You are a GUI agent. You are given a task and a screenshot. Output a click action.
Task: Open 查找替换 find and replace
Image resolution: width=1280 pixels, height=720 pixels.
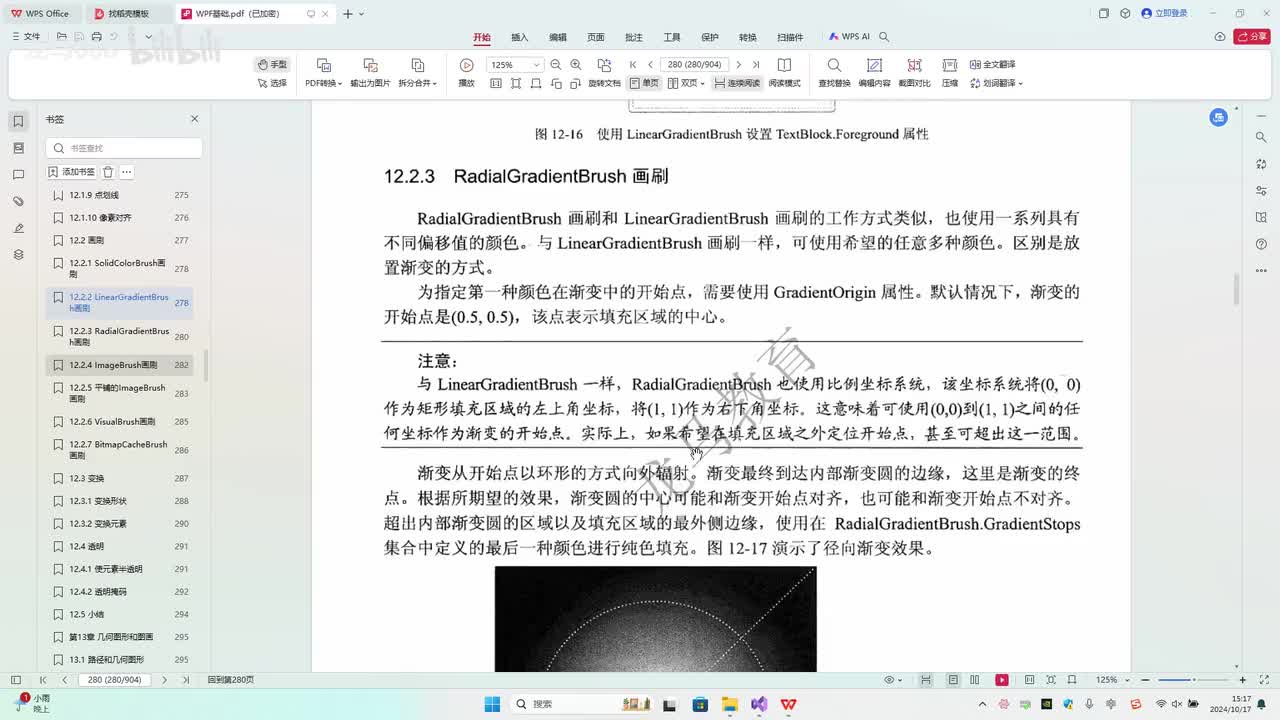pos(834,73)
